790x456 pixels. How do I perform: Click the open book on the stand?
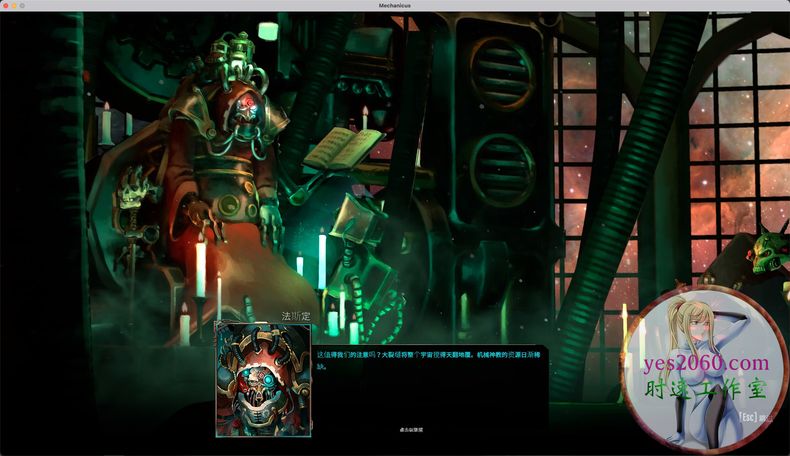[343, 148]
